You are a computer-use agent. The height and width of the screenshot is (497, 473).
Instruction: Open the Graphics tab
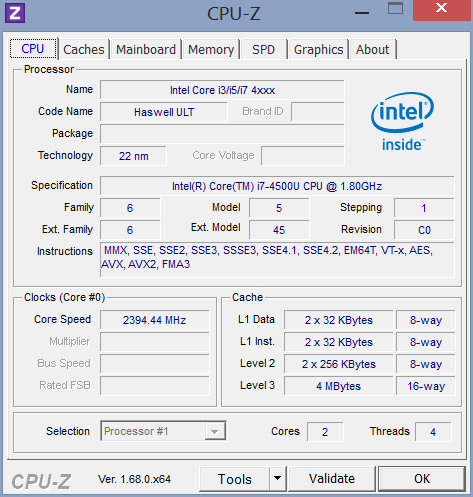318,50
